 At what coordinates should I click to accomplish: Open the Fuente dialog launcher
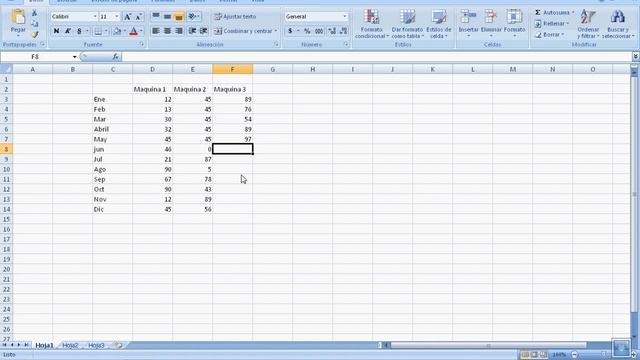(142, 44)
